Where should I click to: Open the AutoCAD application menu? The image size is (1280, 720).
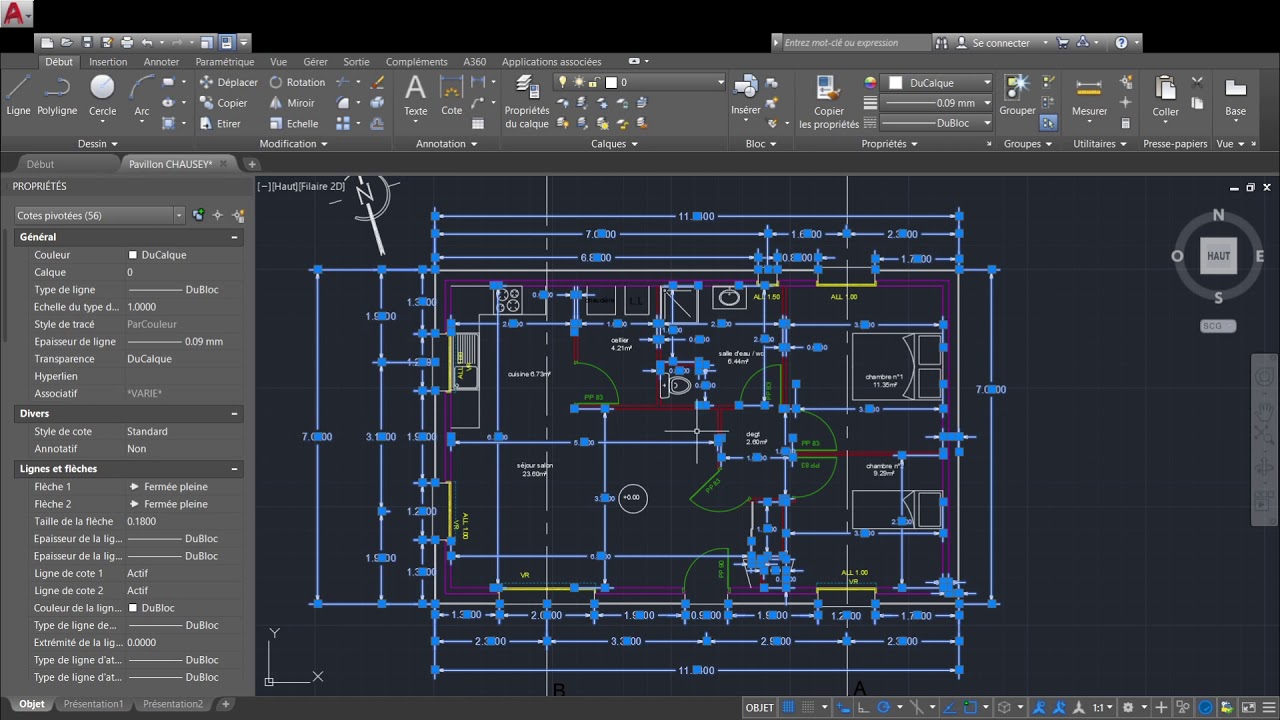(x=16, y=13)
